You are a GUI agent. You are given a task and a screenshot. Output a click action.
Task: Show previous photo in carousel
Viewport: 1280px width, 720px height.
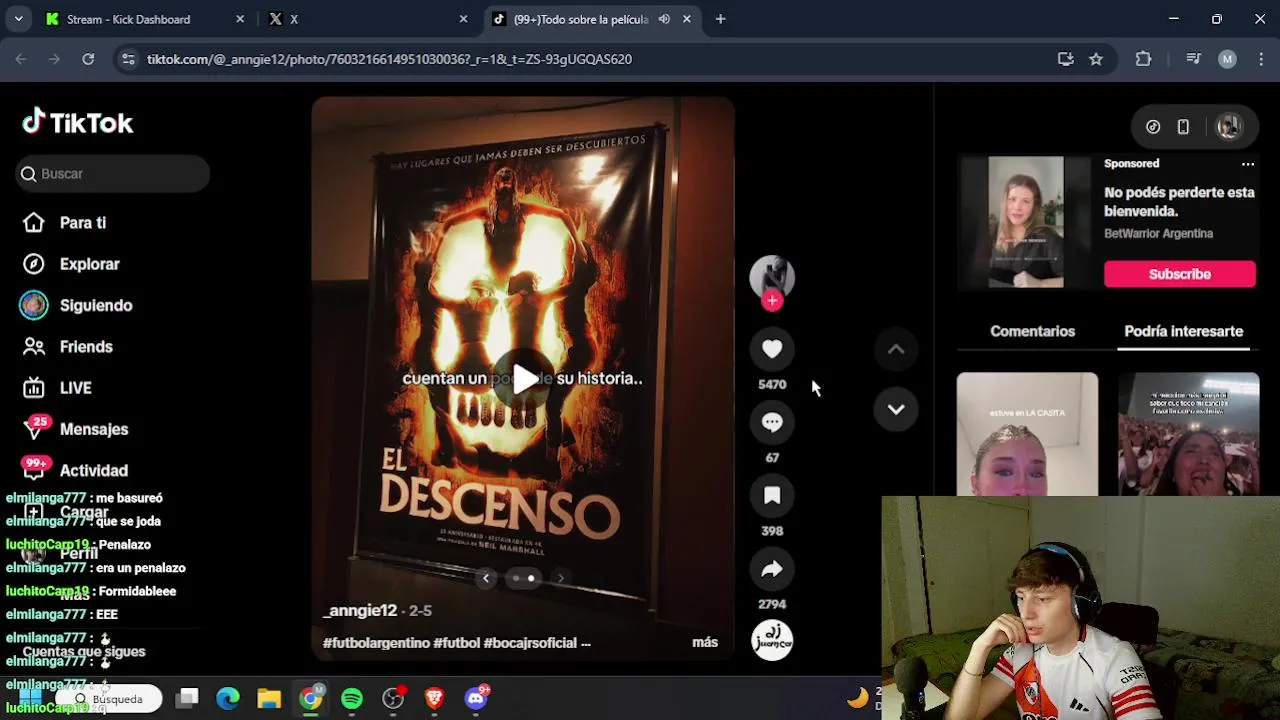pos(486,578)
